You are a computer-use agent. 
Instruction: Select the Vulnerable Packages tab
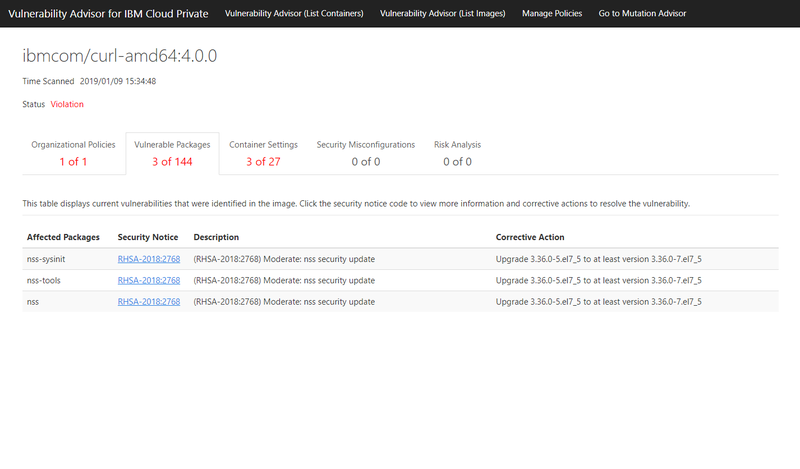tap(172, 153)
